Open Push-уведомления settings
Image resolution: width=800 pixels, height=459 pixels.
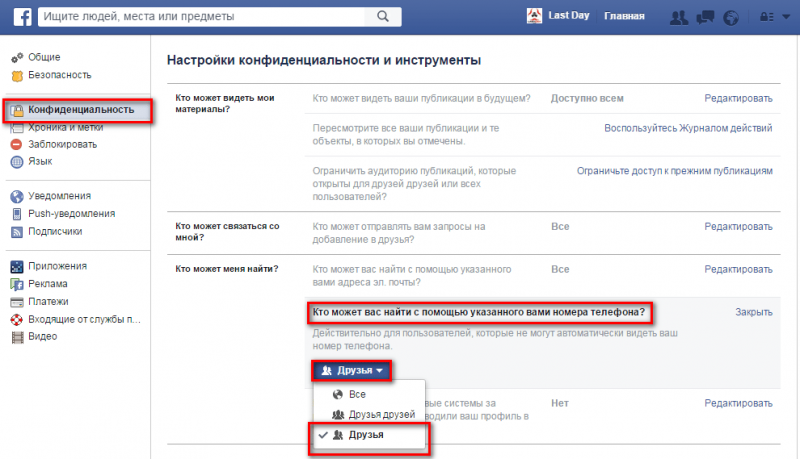coord(72,214)
